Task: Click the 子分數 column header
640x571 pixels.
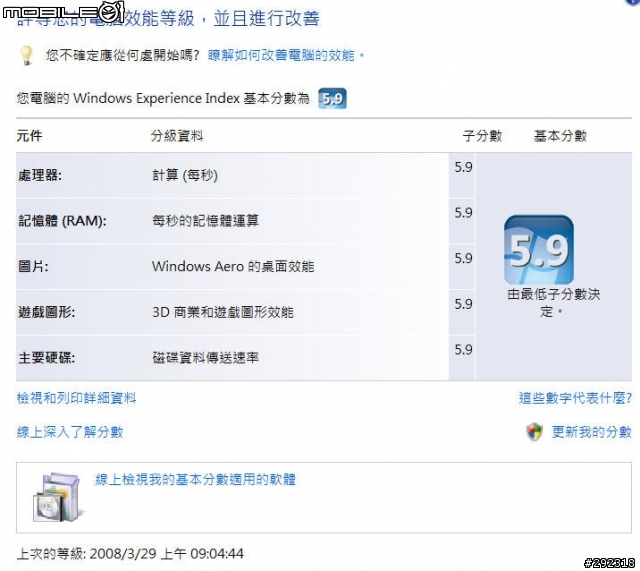Action: tap(482, 136)
